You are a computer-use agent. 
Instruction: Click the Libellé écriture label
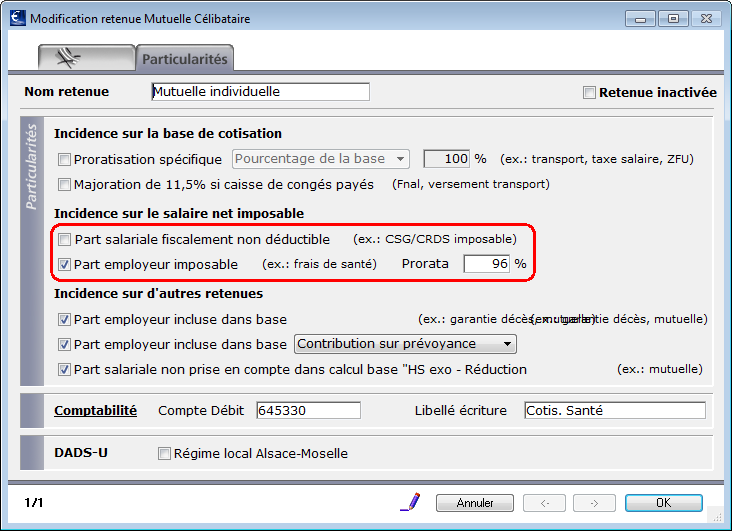[460, 411]
